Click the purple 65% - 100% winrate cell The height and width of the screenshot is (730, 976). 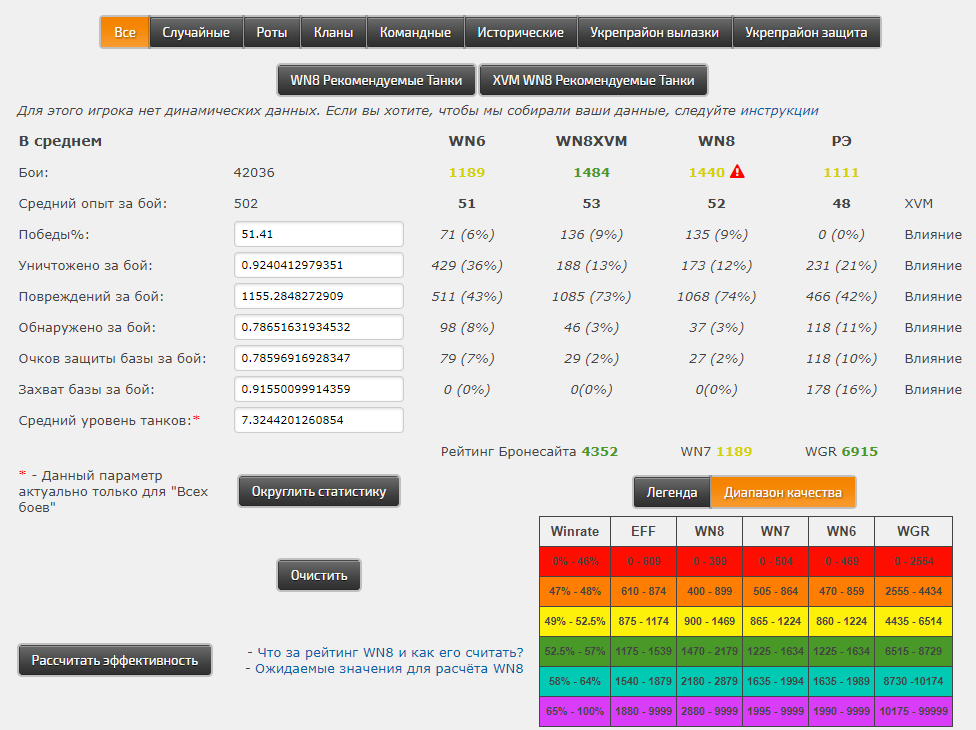pos(577,713)
